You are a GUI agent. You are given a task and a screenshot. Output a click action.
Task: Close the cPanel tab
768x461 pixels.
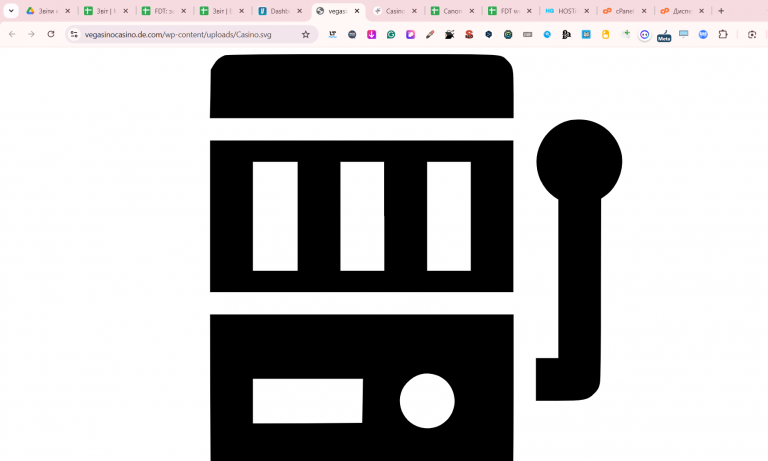click(644, 11)
